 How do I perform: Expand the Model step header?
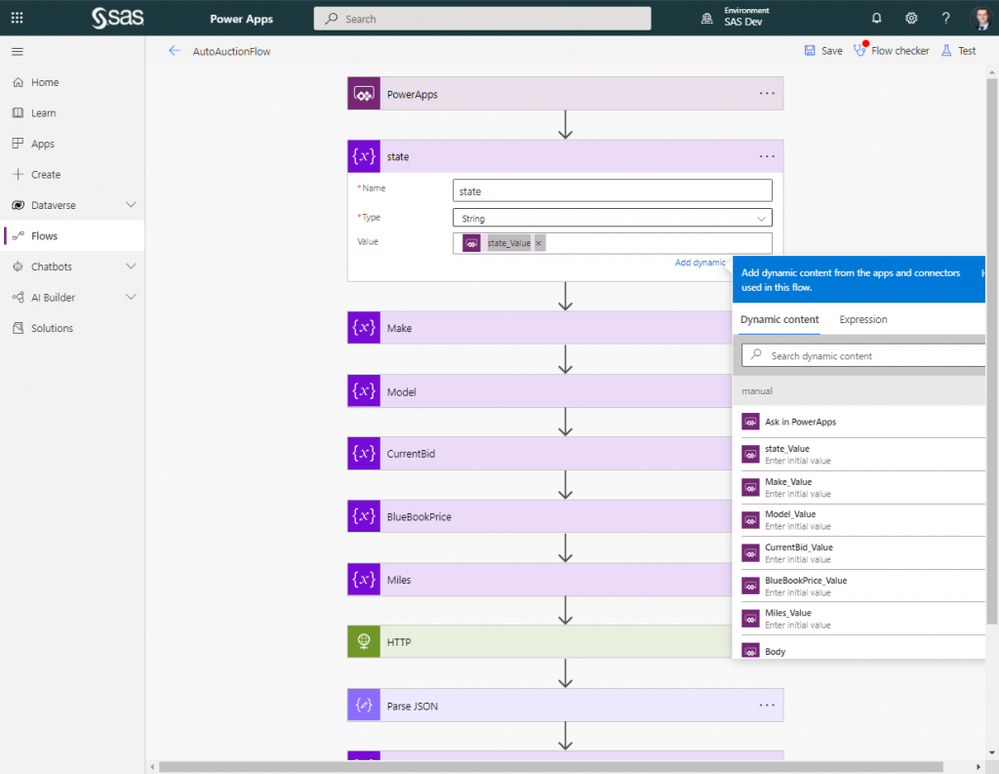point(540,391)
